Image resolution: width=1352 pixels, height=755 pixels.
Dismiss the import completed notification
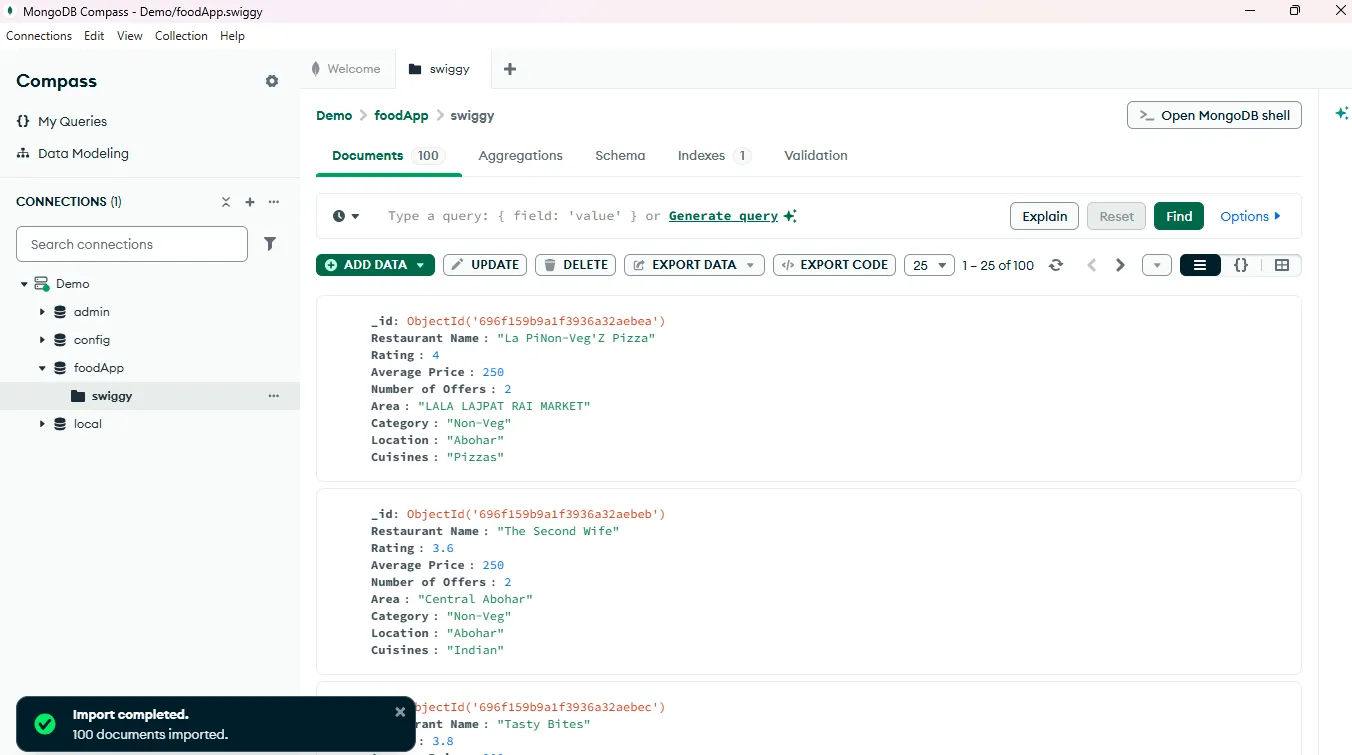400,712
